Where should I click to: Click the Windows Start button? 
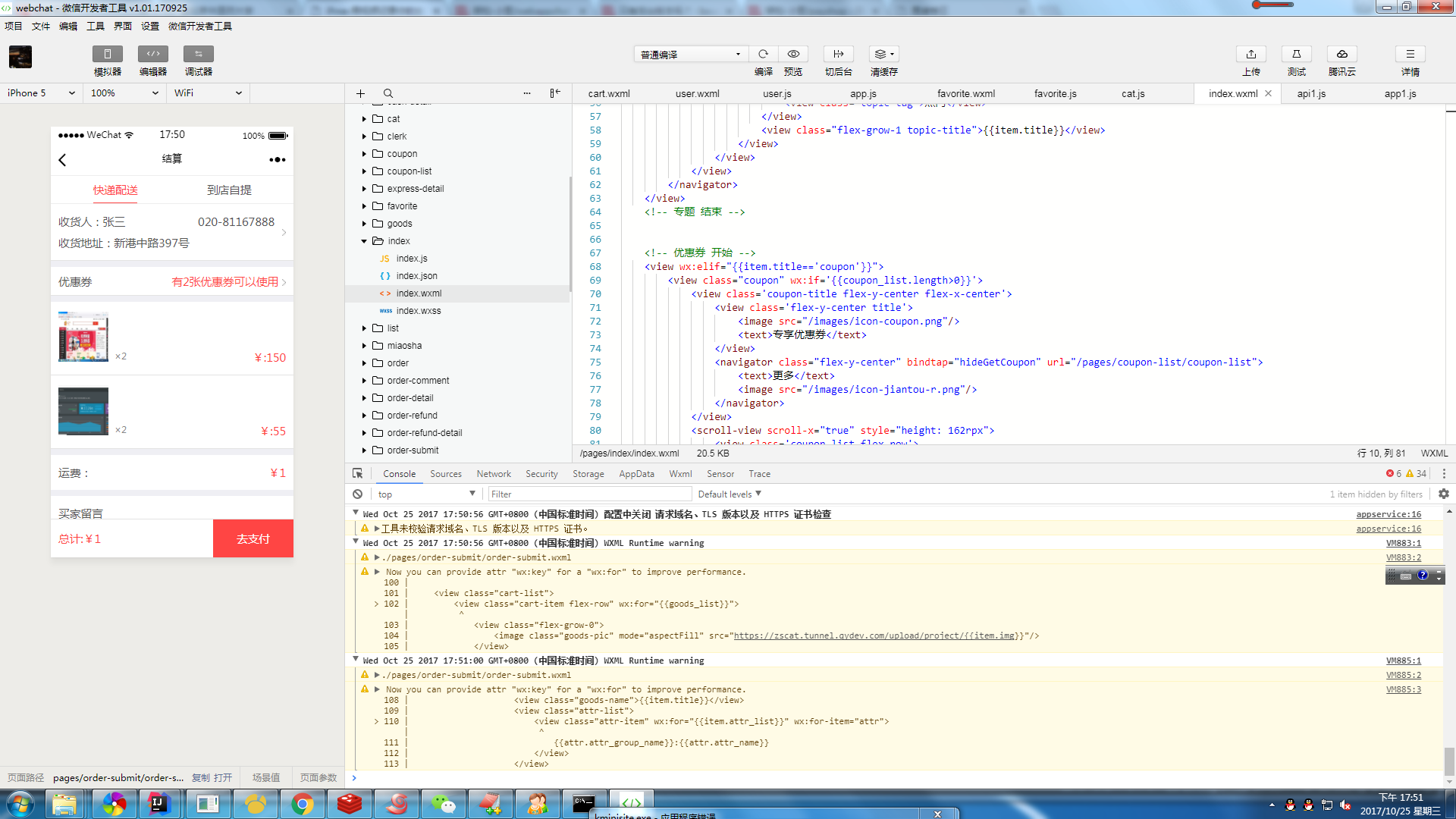[x=20, y=804]
